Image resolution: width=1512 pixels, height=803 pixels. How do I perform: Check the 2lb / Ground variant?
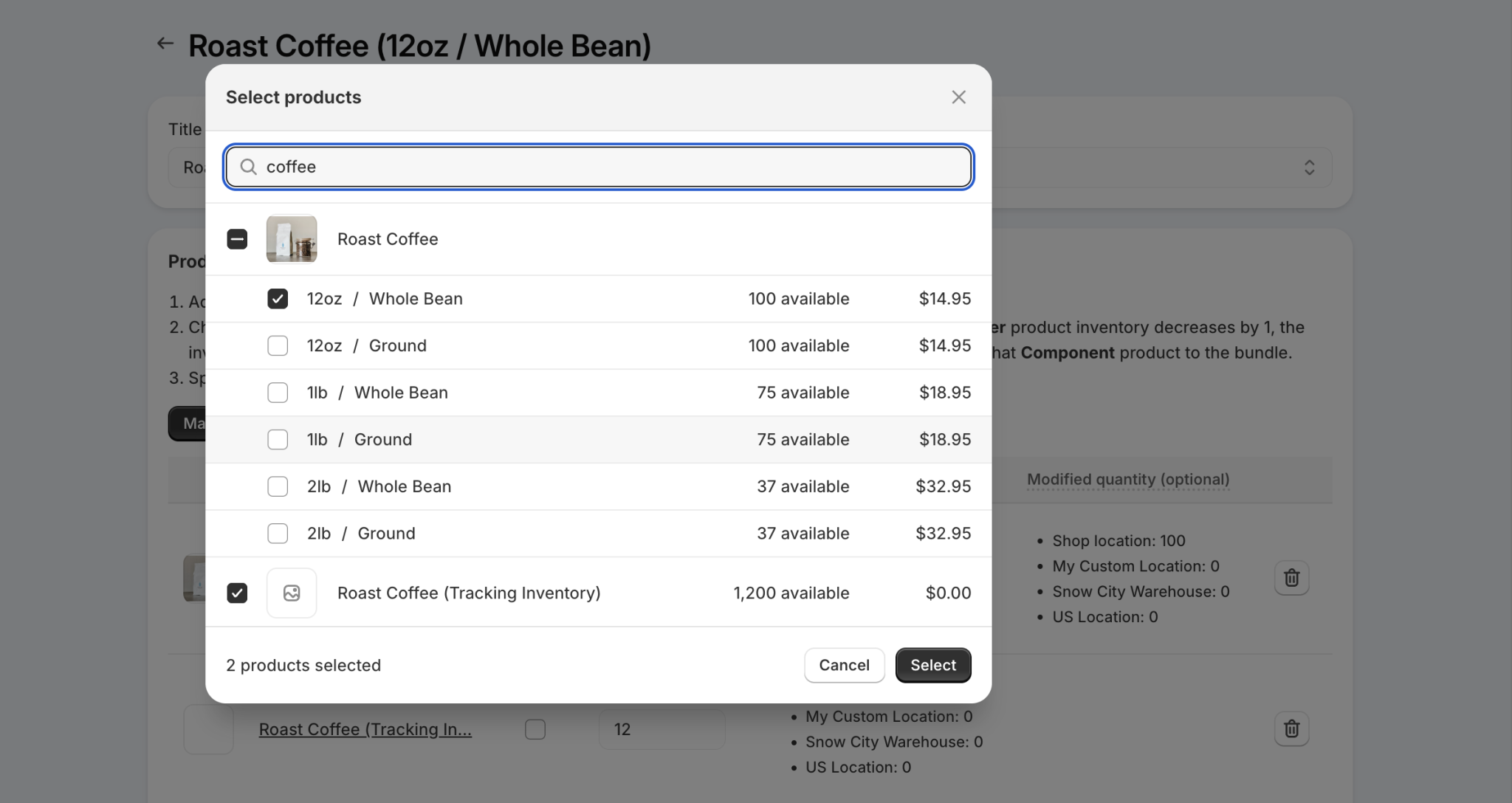[x=278, y=533]
